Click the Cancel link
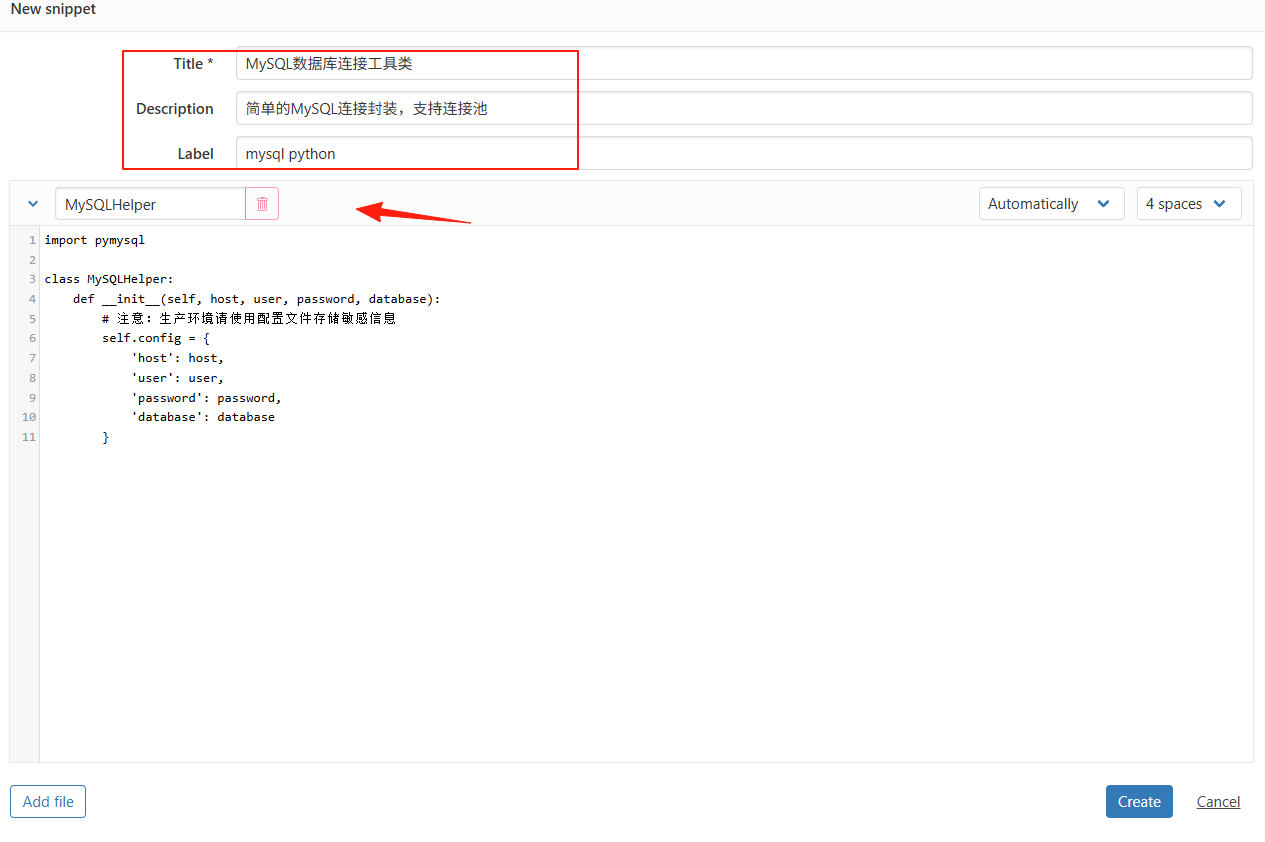The height and width of the screenshot is (842, 1265). click(1218, 802)
